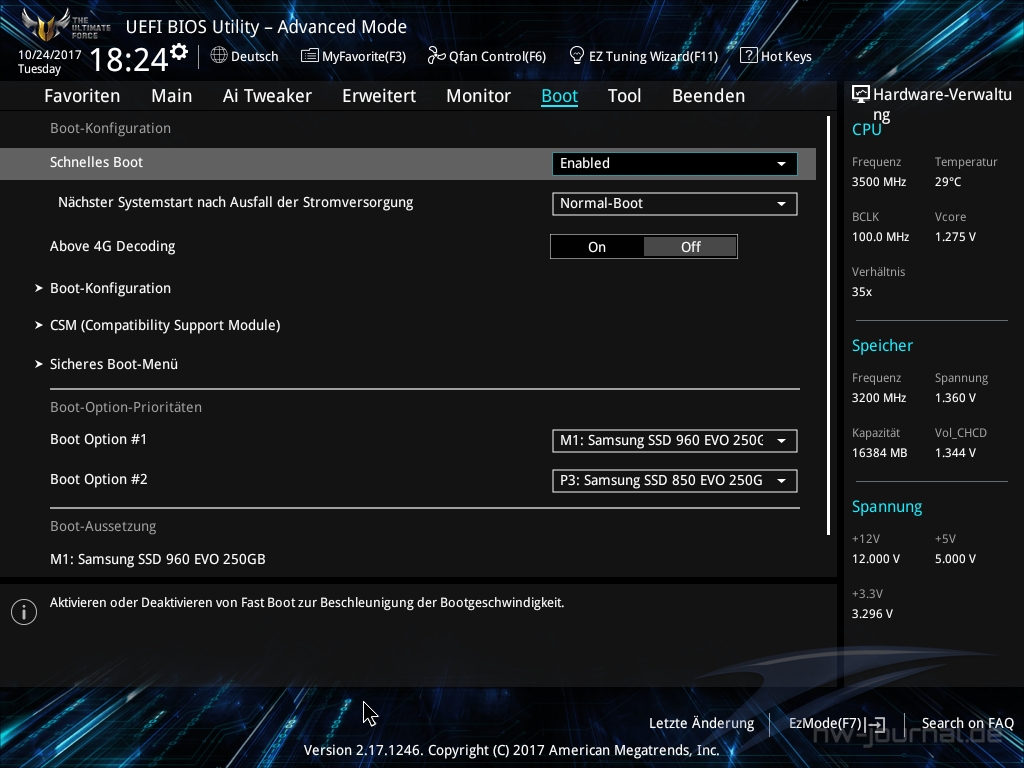Open the Monitor tab
Screen dimensions: 1024x768
click(x=479, y=96)
